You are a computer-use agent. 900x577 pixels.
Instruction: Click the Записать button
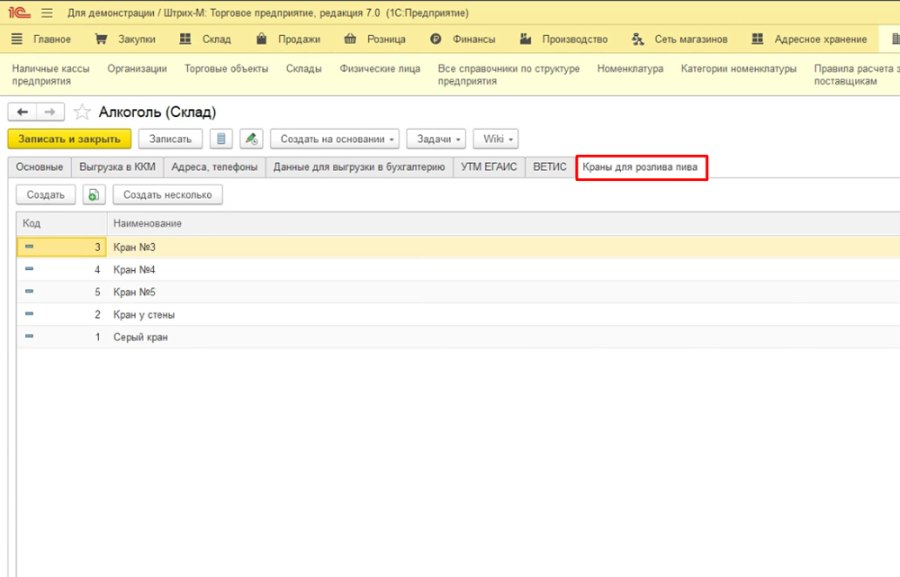(x=170, y=139)
